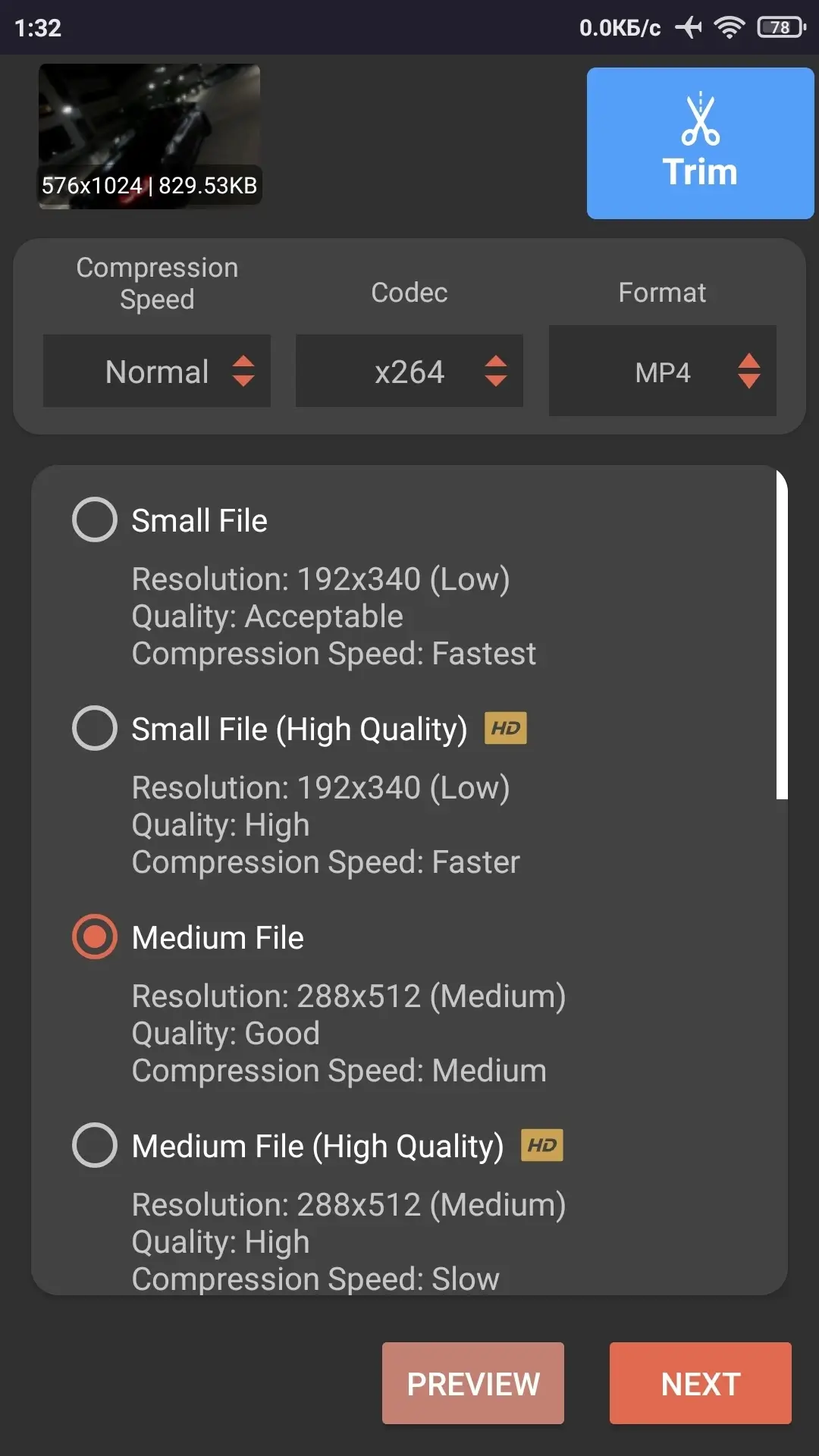Click the preset list scrollbar
Viewport: 819px width, 1456px height.
tap(782, 634)
